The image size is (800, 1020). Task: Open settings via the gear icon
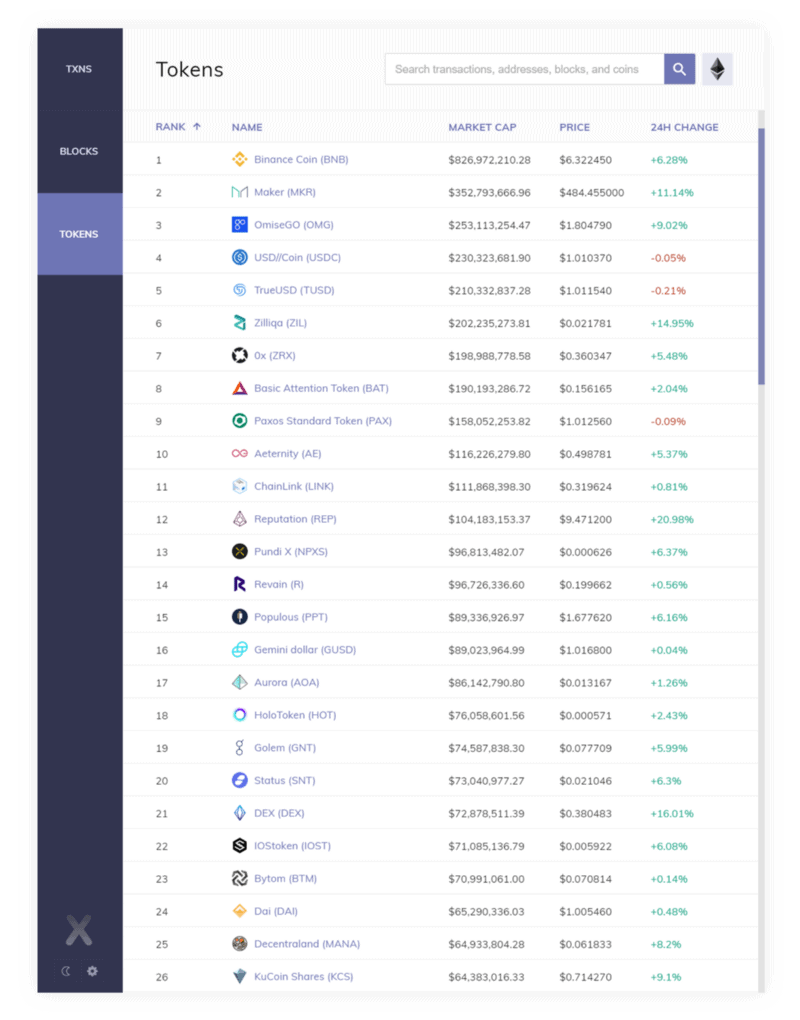point(92,971)
